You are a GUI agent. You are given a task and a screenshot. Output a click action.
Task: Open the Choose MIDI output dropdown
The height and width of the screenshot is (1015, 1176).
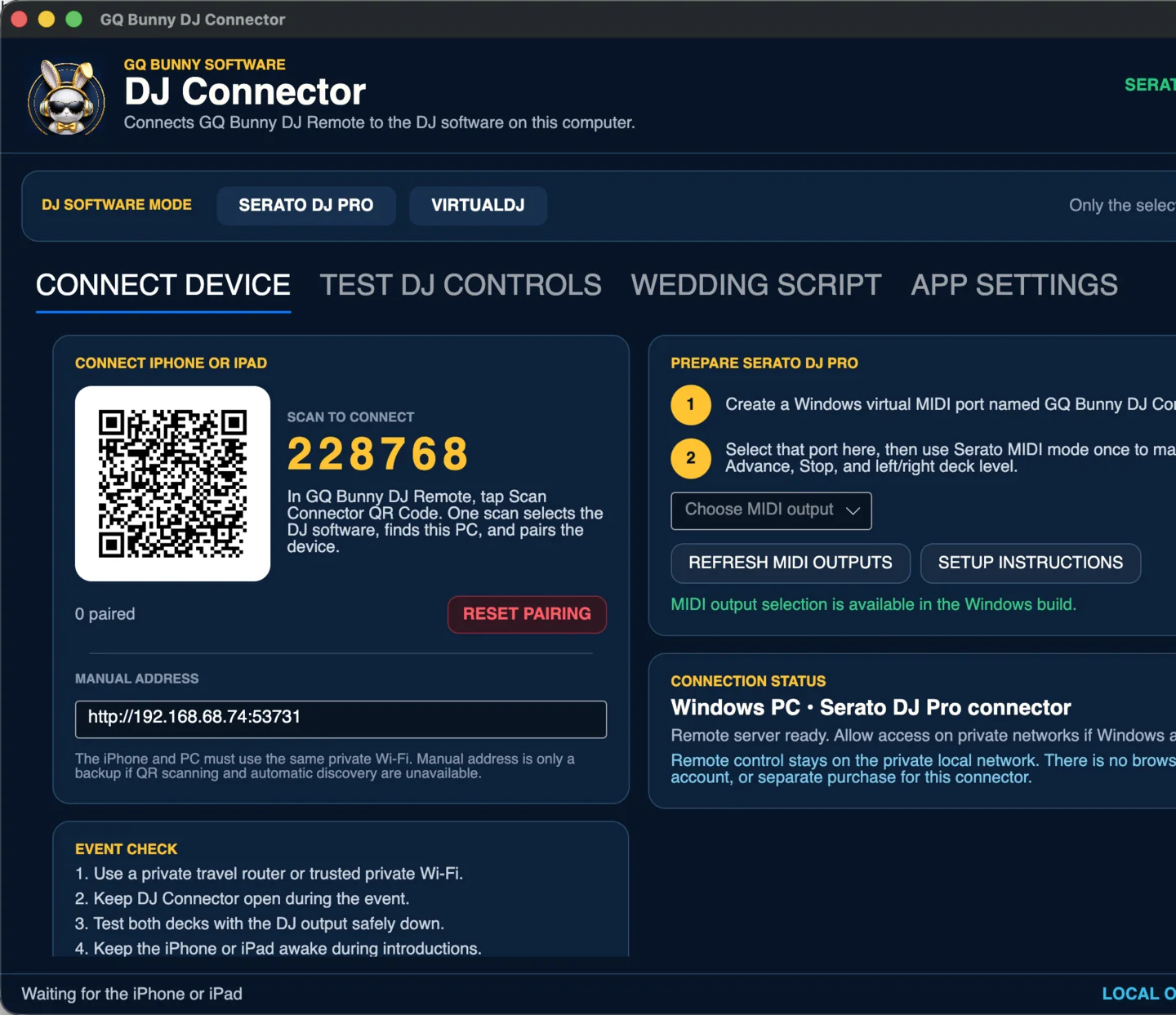click(x=771, y=510)
